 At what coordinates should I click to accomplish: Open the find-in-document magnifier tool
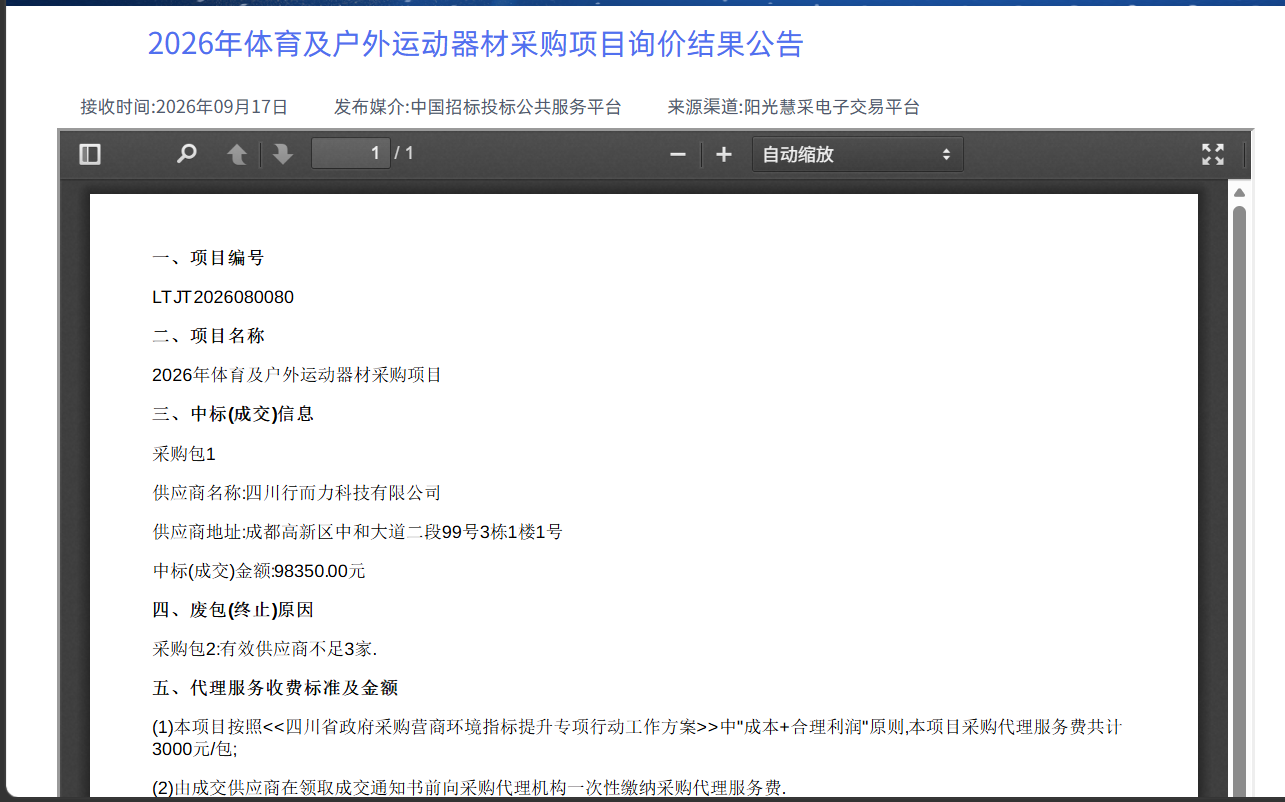click(x=186, y=154)
